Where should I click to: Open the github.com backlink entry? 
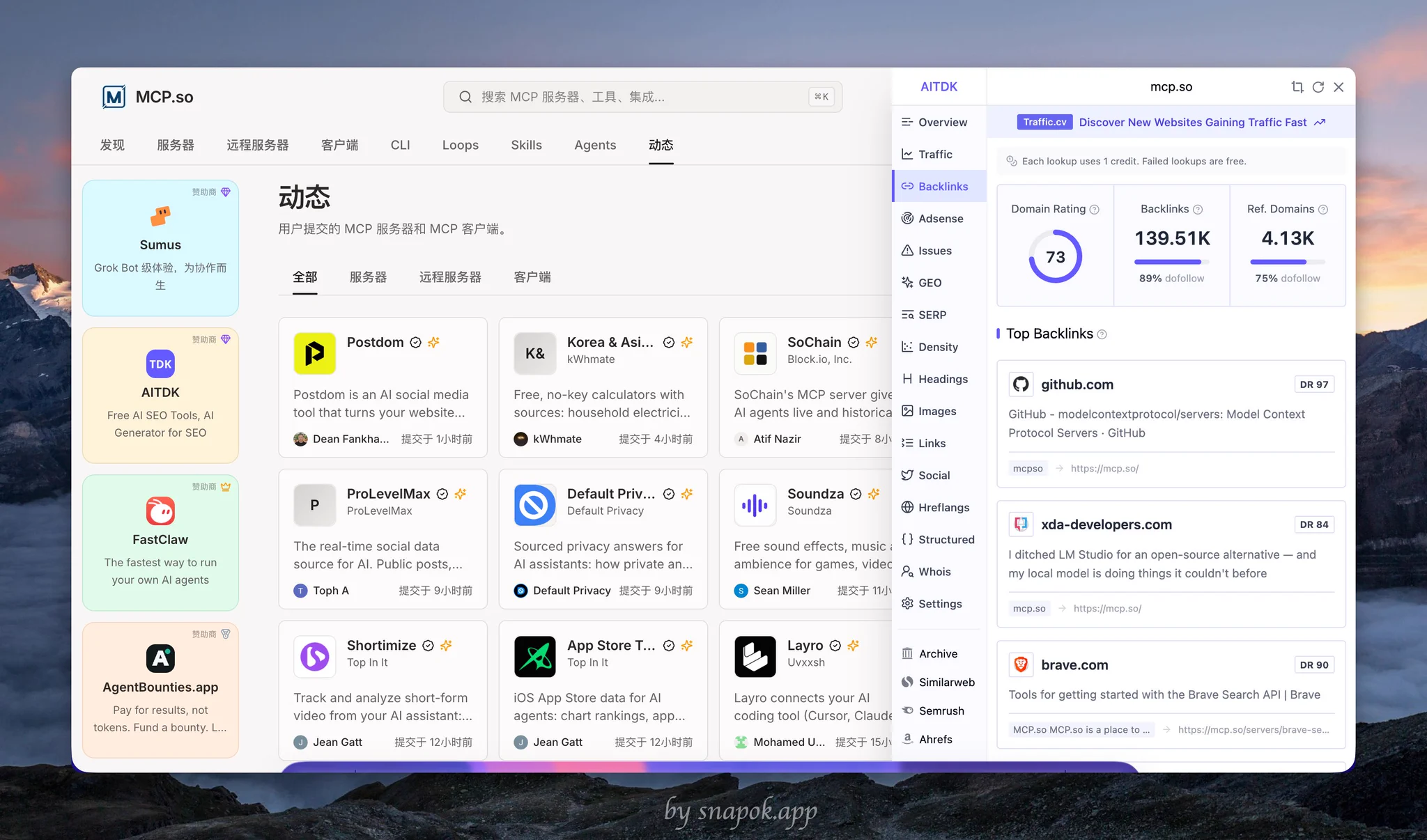click(1171, 423)
